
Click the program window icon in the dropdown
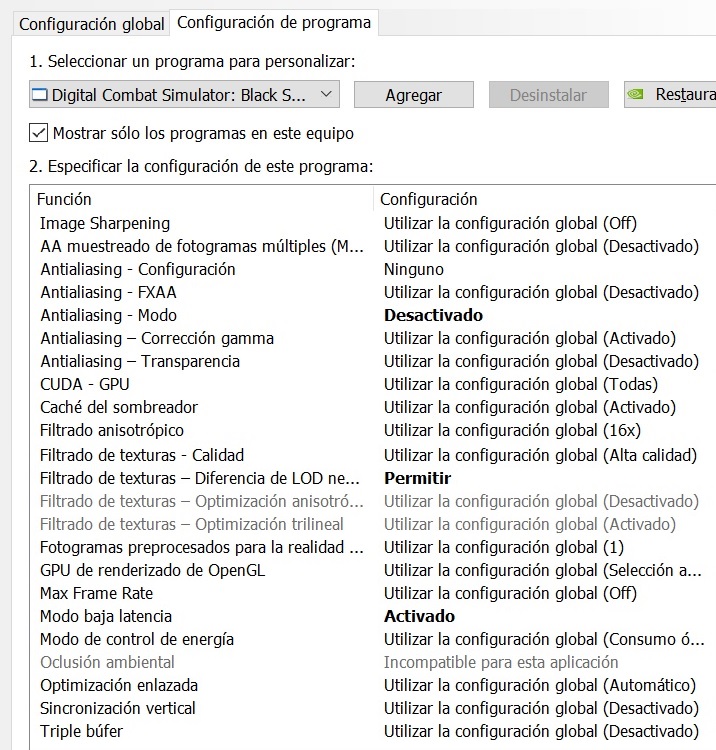click(x=39, y=95)
